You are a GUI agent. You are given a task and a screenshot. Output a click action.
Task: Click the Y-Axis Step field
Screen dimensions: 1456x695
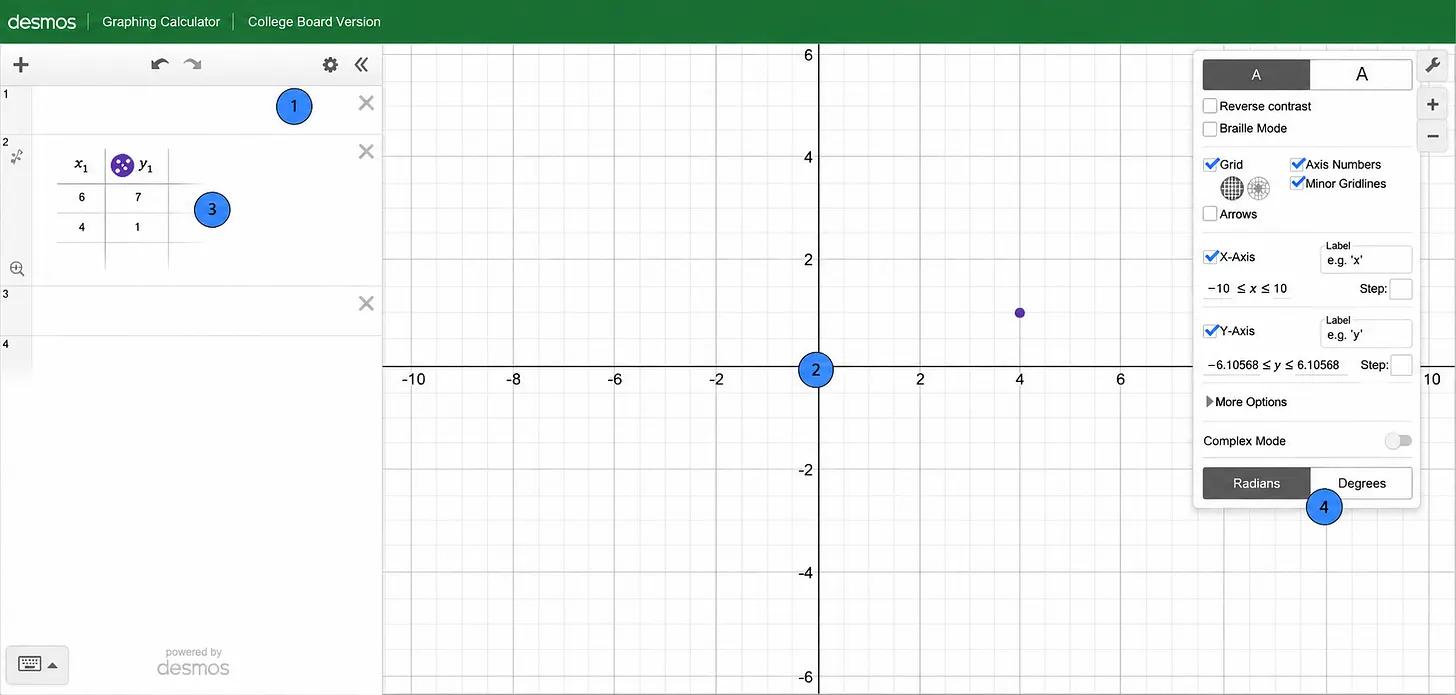(x=1401, y=365)
